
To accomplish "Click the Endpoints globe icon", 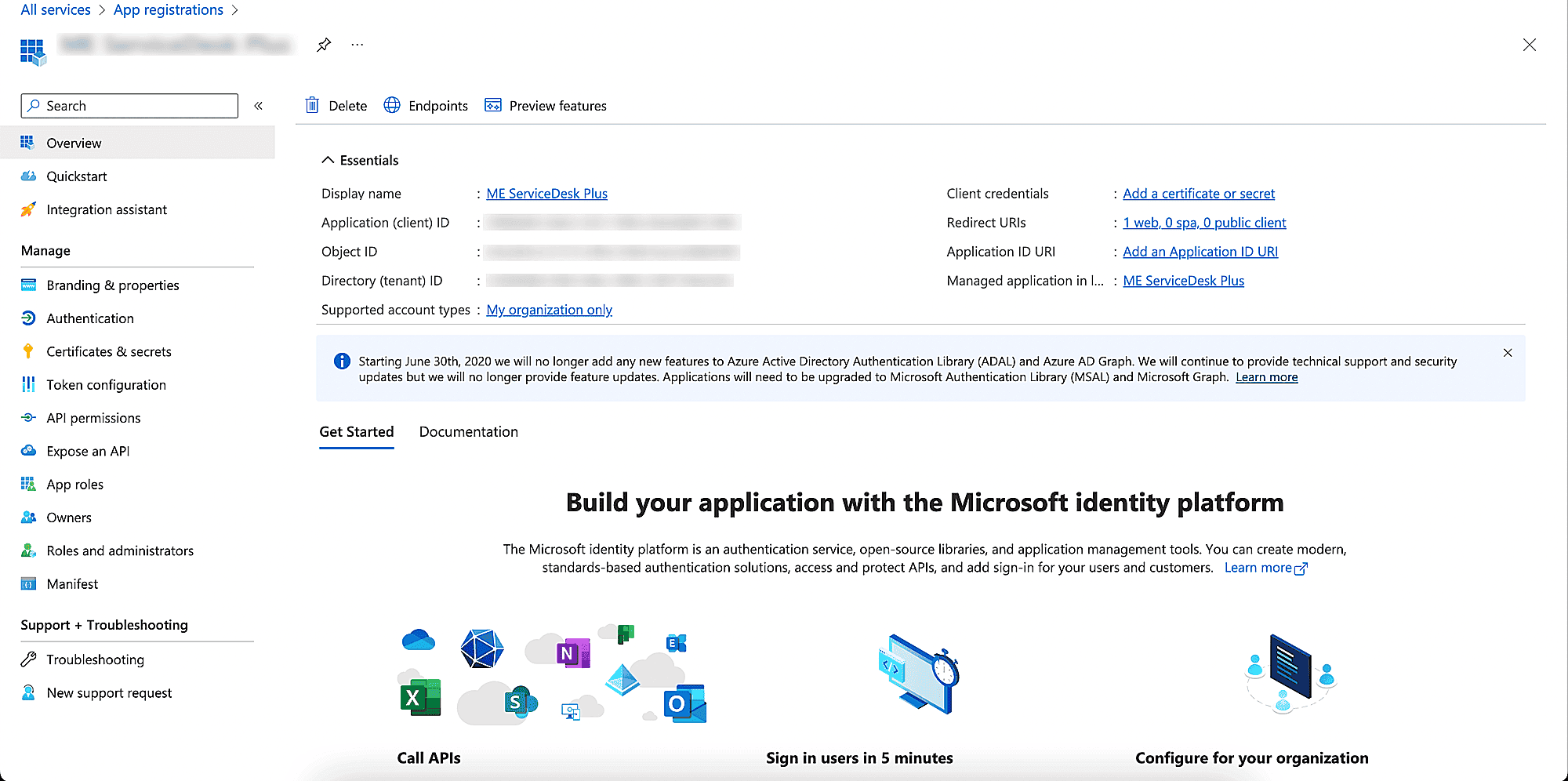I will (x=392, y=105).
